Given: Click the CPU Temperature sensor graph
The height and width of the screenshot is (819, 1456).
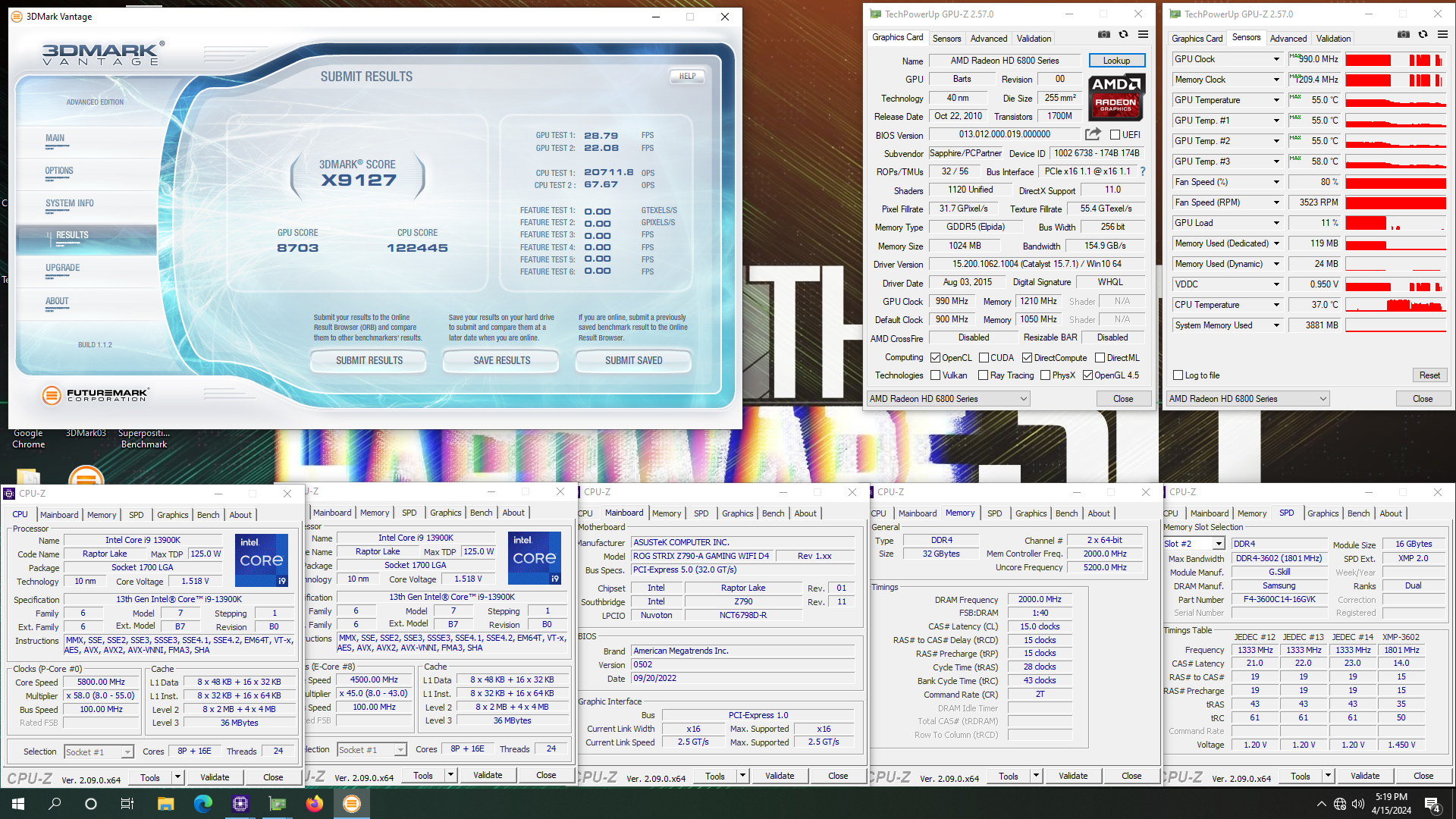Looking at the screenshot, I should (x=1395, y=305).
